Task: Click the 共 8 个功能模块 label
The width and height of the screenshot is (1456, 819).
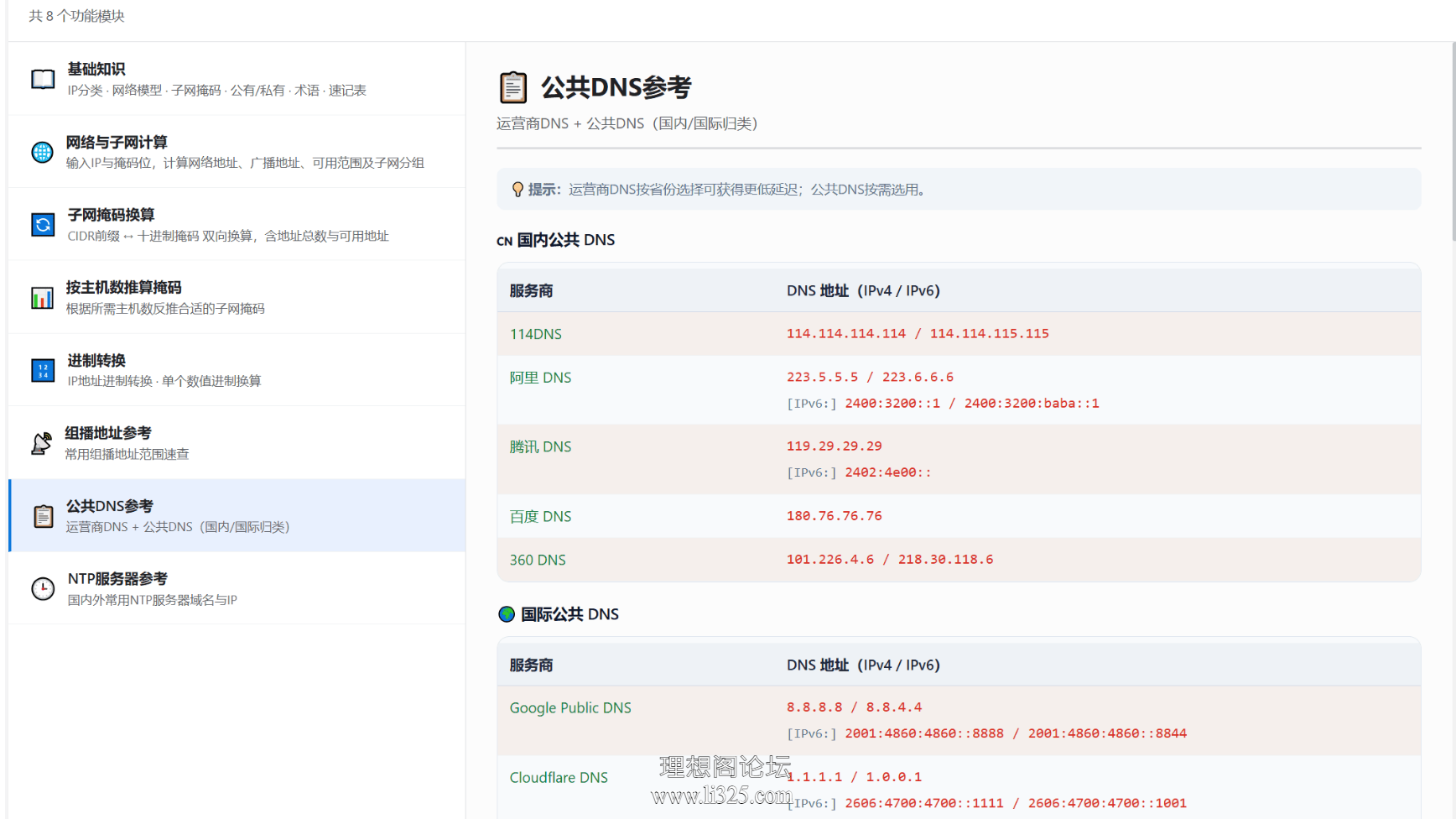Action: click(x=76, y=16)
